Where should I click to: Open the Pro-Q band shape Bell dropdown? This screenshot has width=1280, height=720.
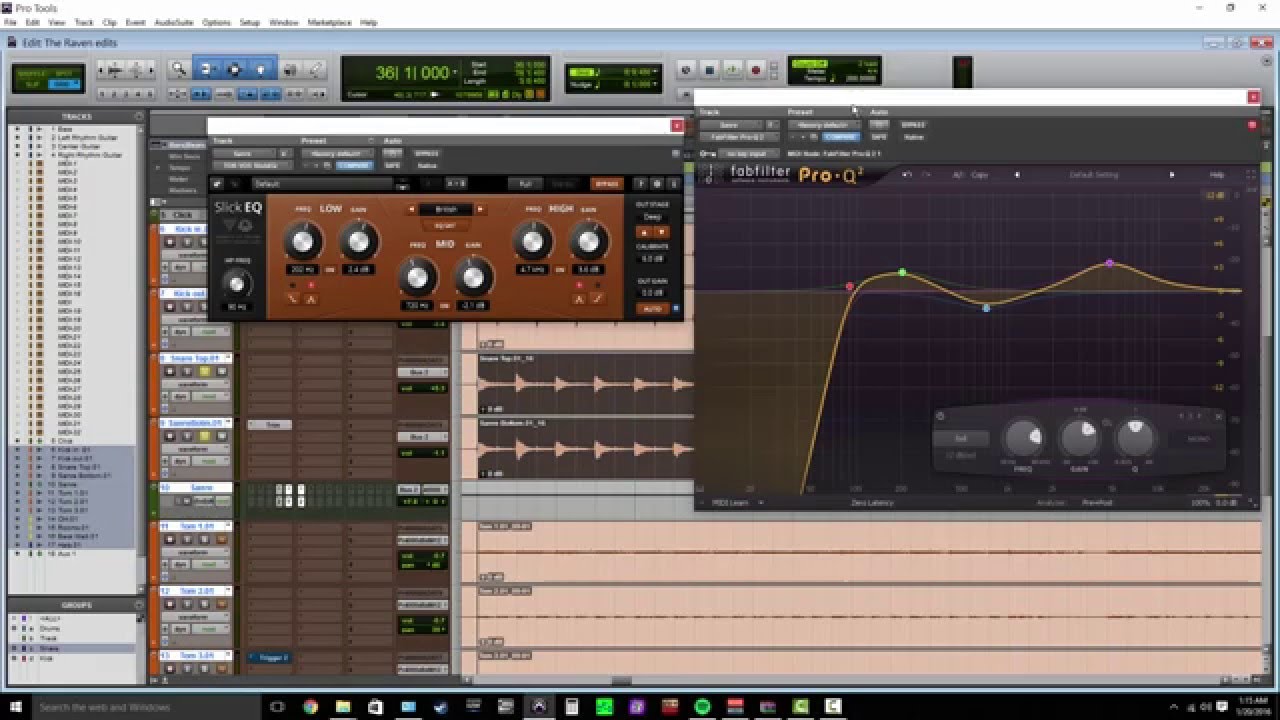[960, 438]
